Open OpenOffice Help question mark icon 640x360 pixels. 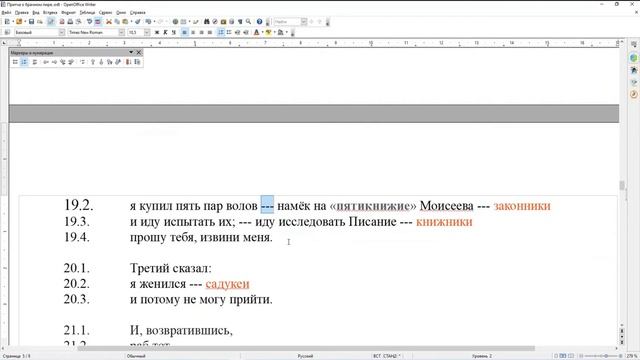coord(260,22)
